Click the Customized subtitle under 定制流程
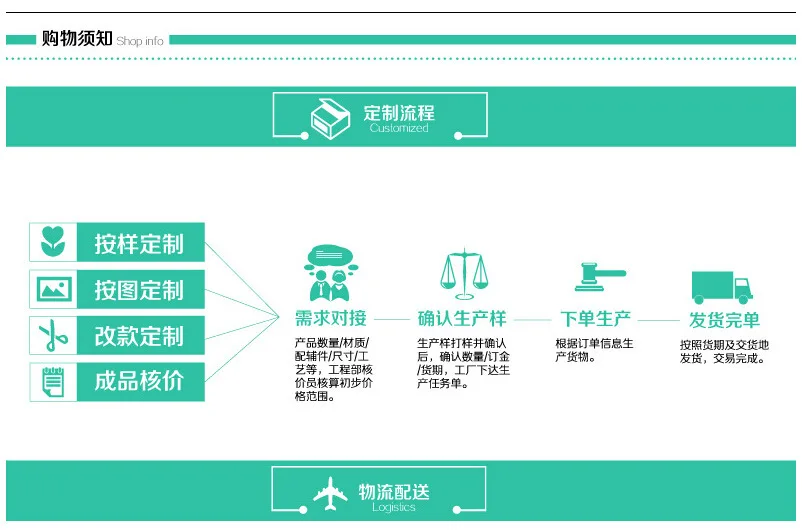 399,128
